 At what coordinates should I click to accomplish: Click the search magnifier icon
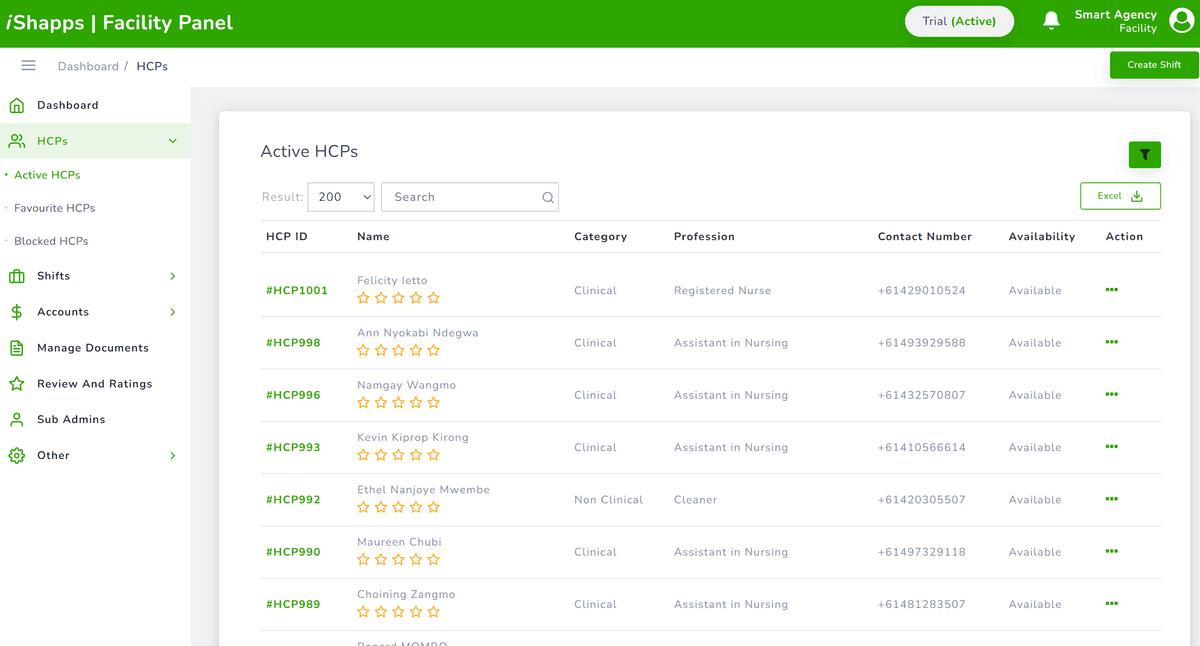(548, 197)
